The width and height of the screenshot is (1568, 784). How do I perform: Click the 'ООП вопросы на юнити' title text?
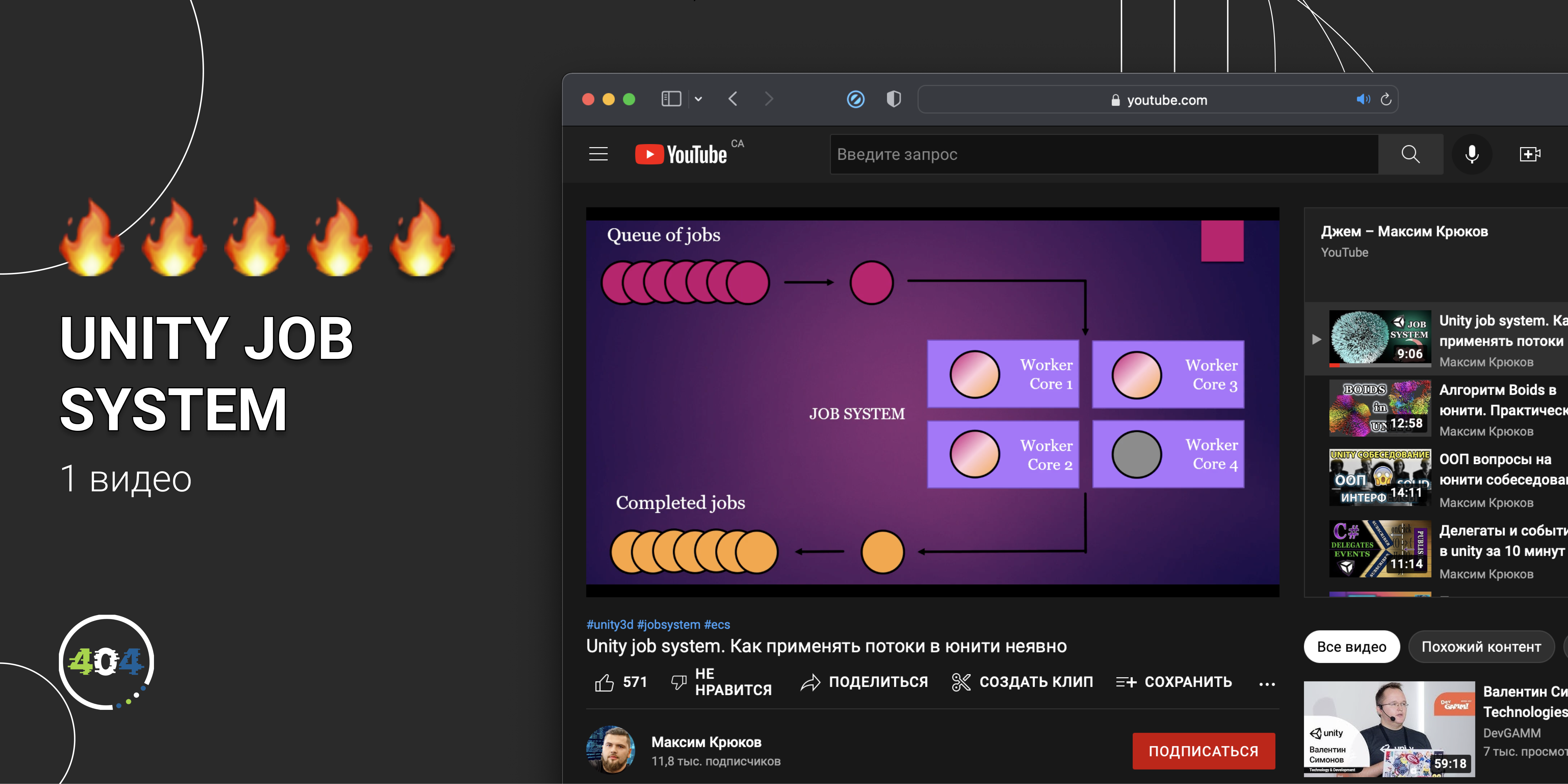[1503, 469]
